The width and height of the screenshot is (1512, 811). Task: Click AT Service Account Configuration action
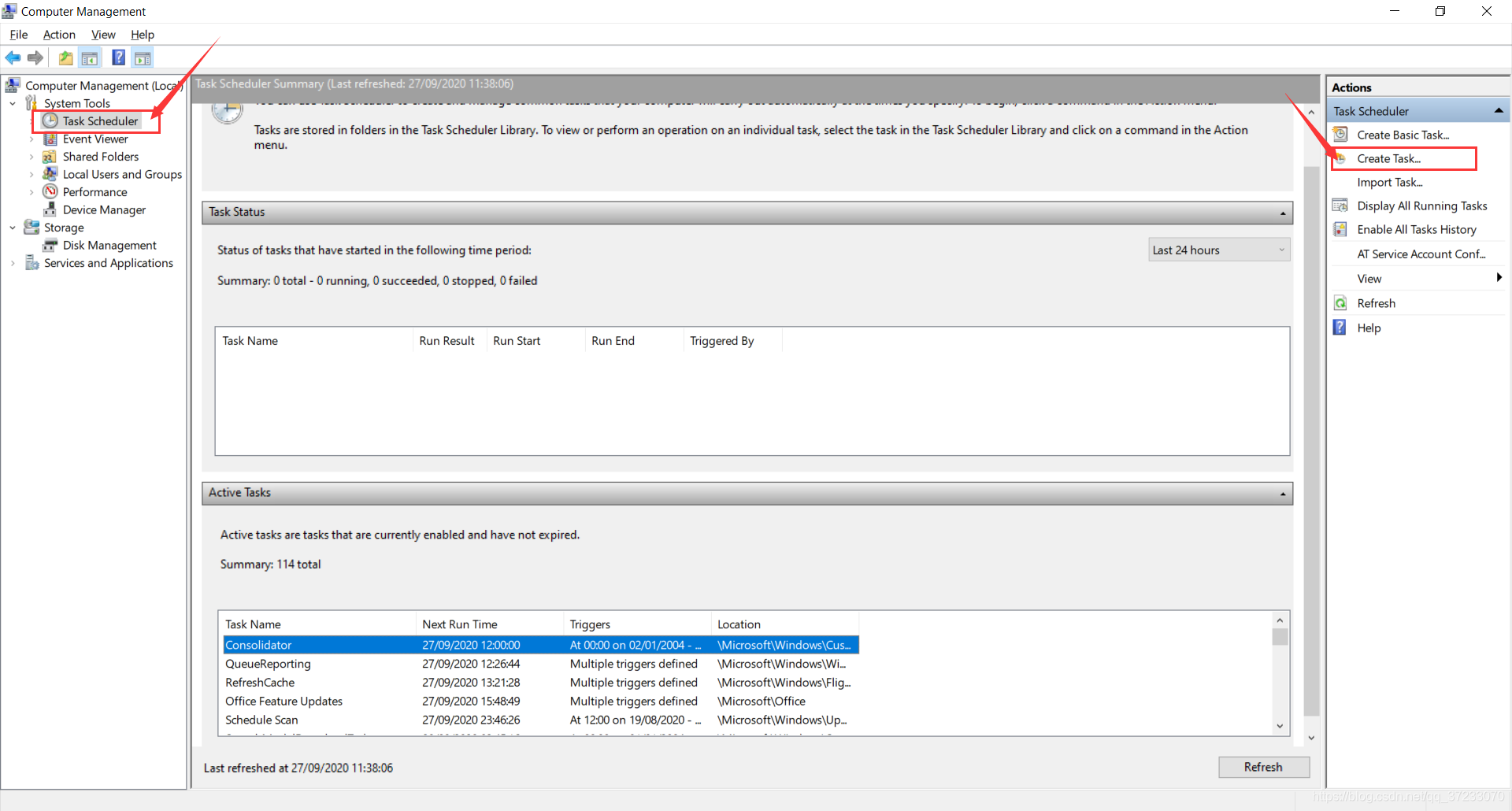1421,254
